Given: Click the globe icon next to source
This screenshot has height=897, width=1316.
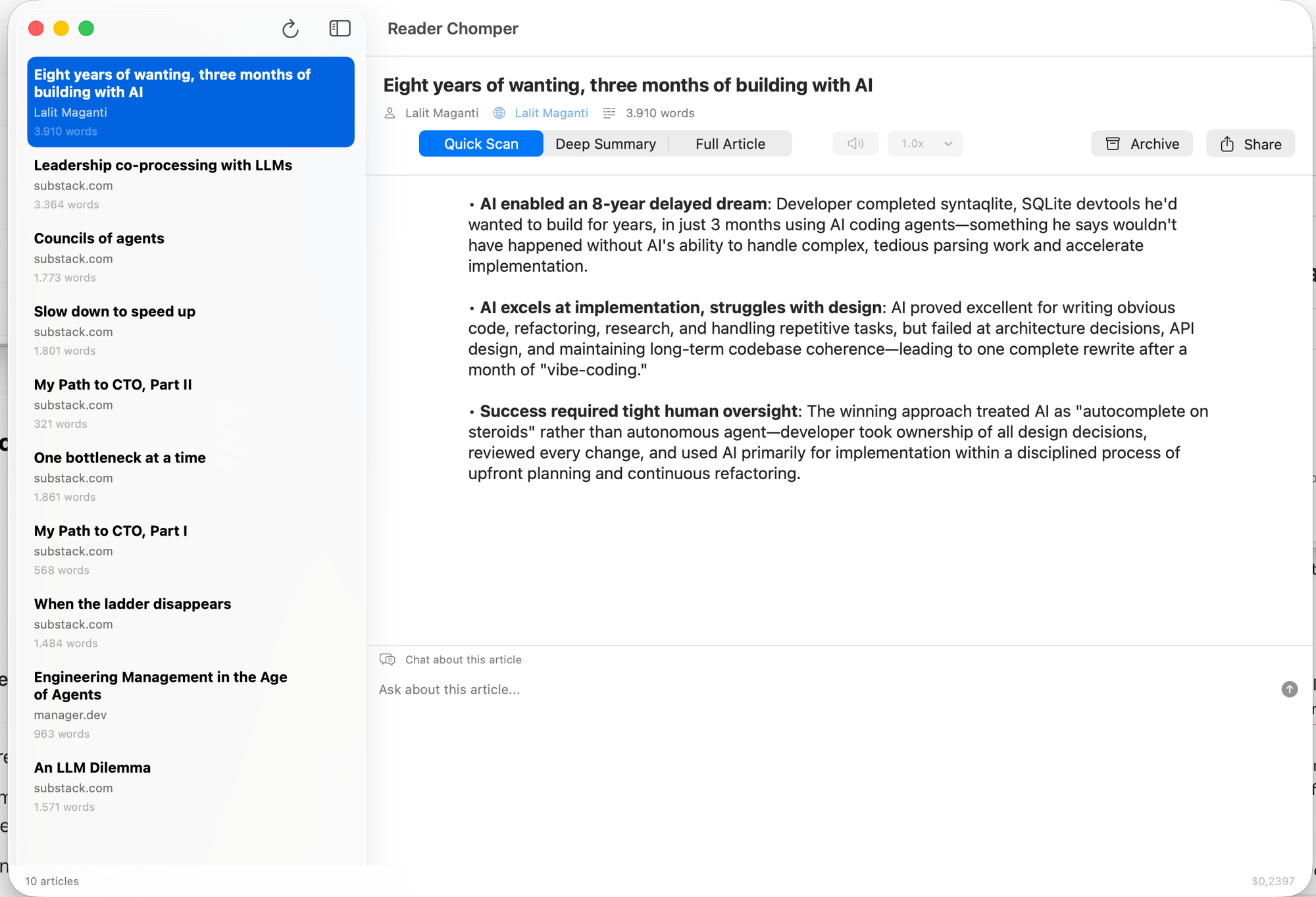Looking at the screenshot, I should [499, 113].
